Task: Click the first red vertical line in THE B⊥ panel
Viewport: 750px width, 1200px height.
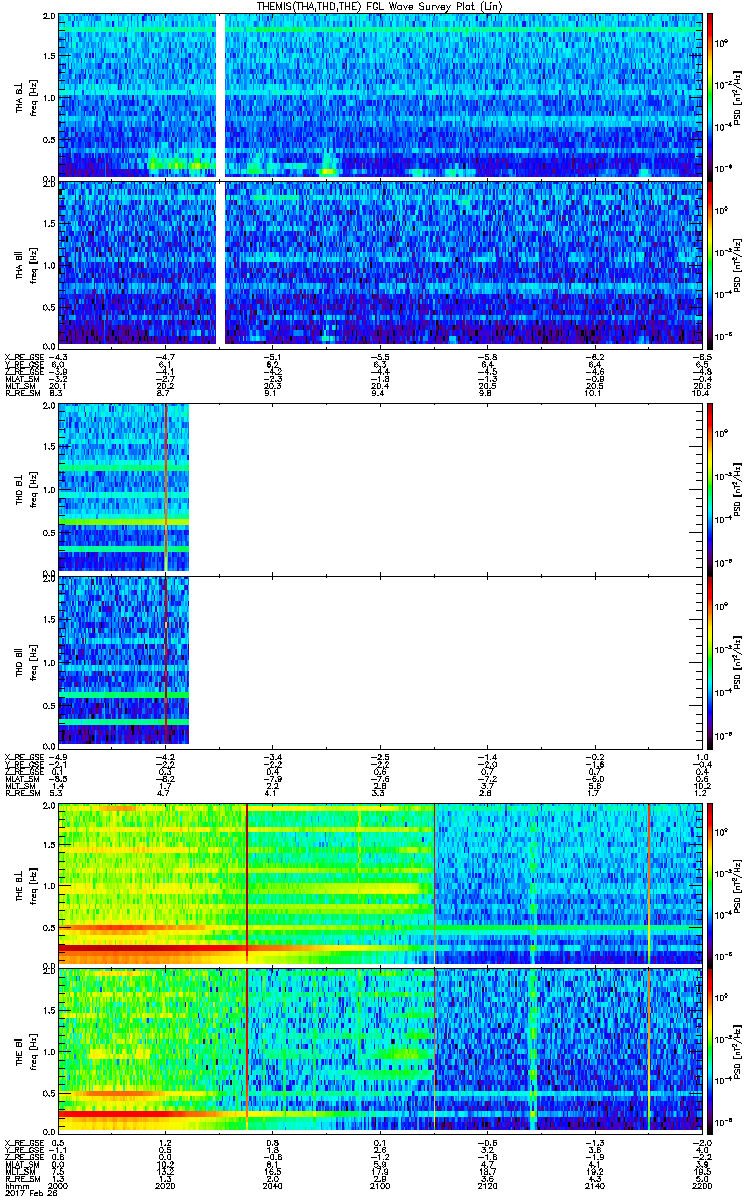Action: click(x=246, y=883)
